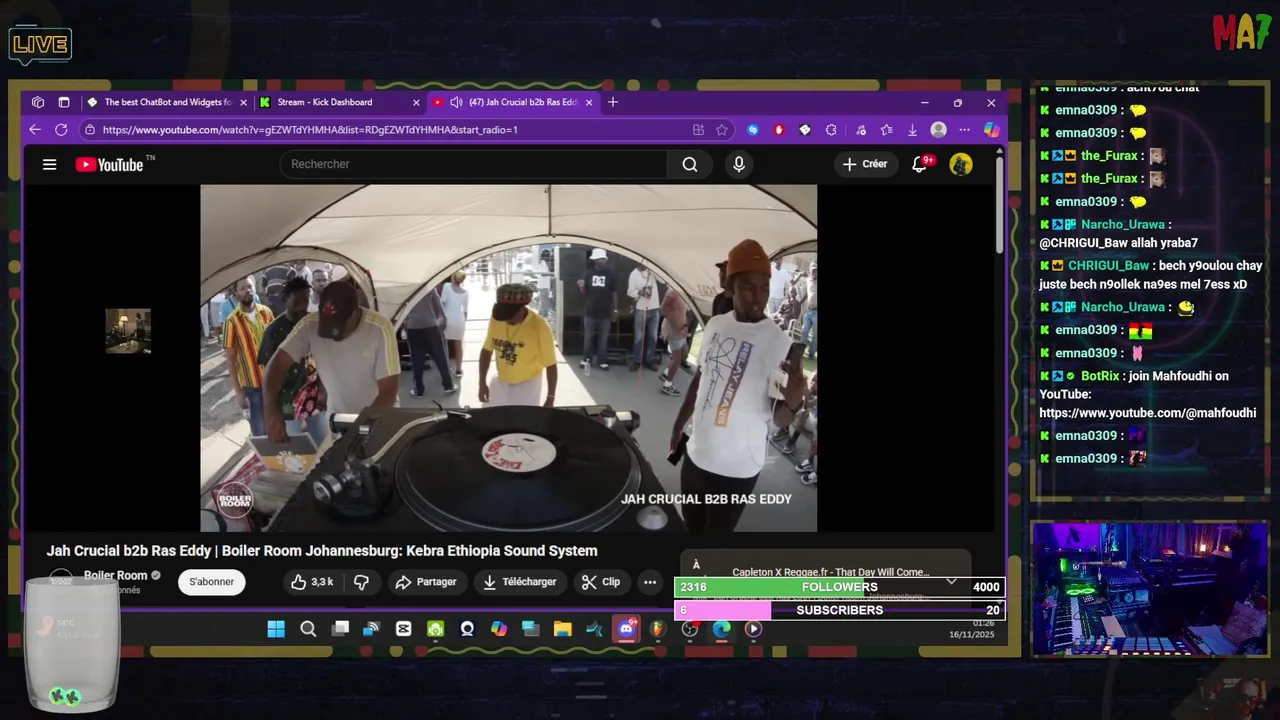Open the browser profile avatar icon

coord(938,130)
